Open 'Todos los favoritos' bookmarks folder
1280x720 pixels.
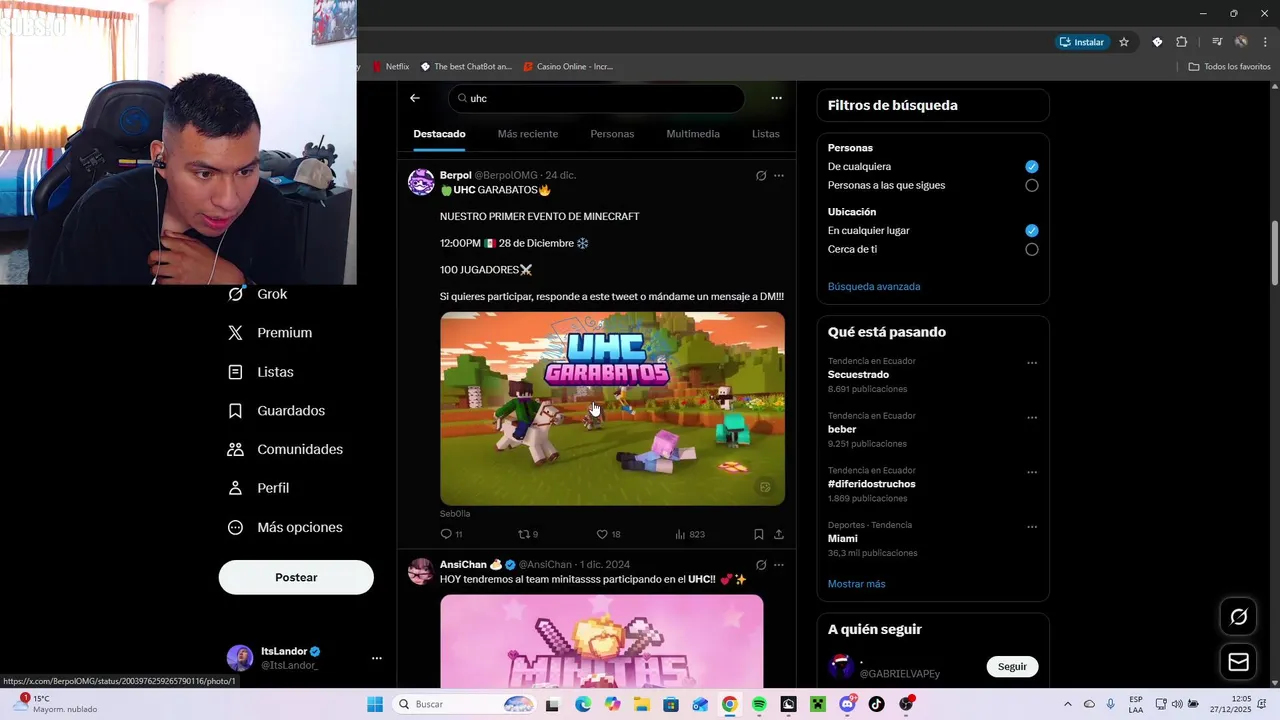point(1230,67)
